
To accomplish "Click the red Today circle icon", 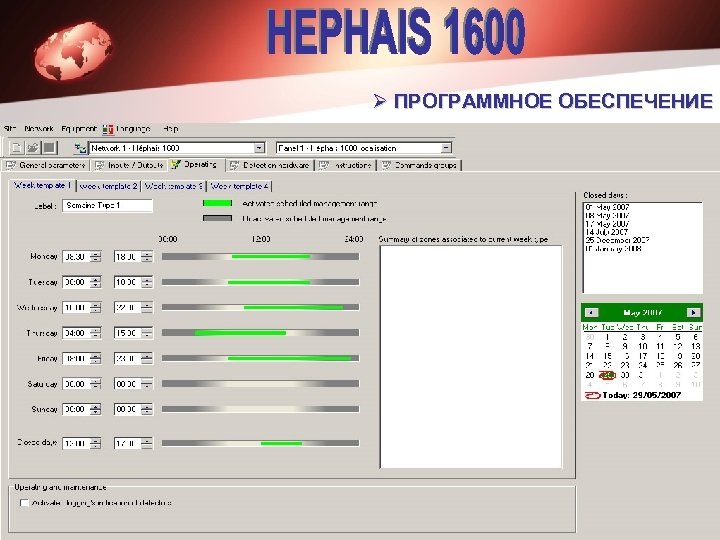I will point(592,395).
